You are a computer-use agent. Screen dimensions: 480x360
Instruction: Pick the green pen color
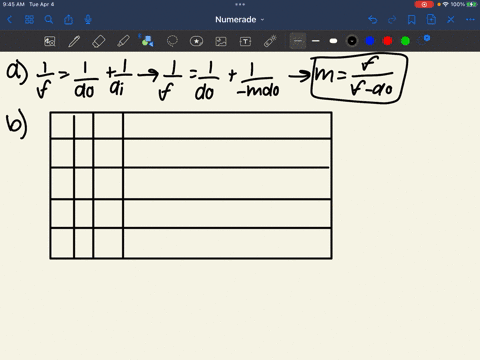point(405,41)
